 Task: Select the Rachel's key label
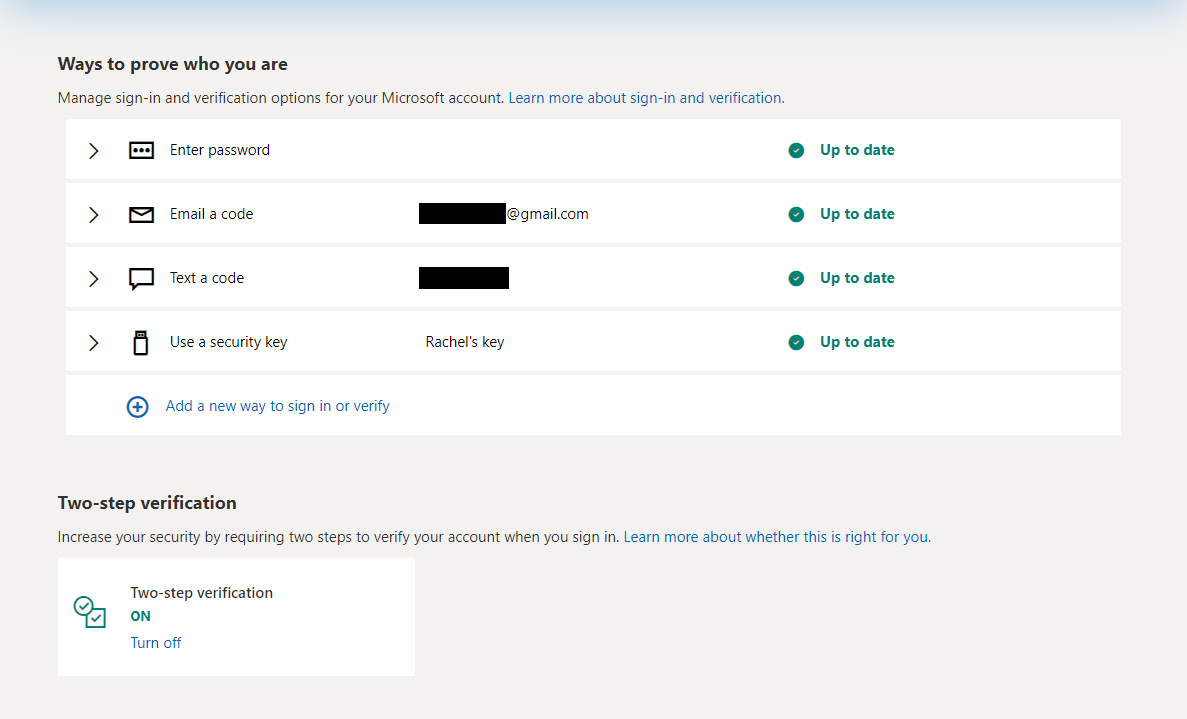[464, 341]
